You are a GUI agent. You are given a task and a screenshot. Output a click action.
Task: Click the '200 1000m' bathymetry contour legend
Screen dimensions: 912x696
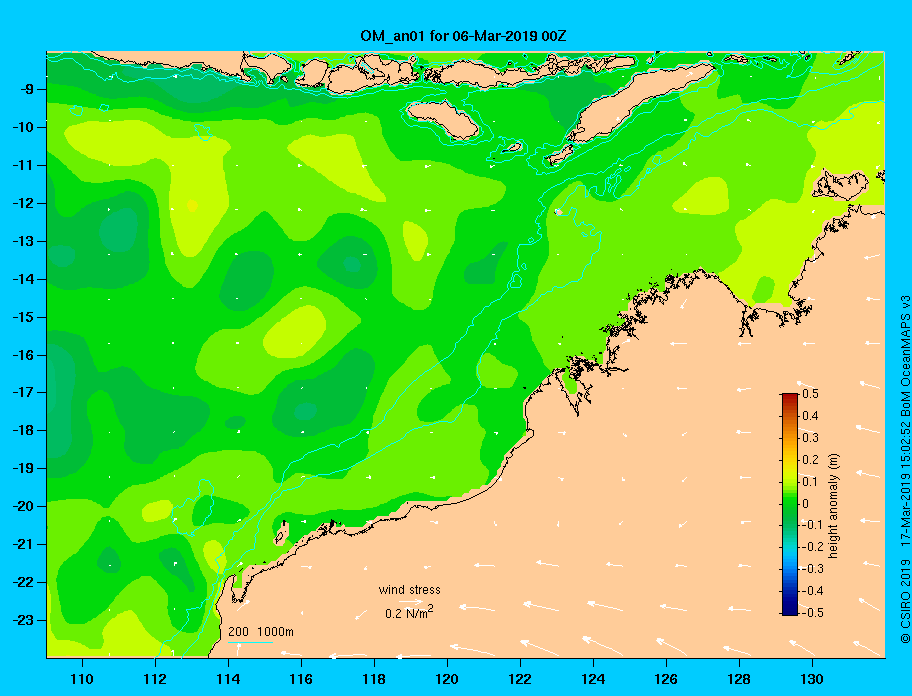click(261, 632)
